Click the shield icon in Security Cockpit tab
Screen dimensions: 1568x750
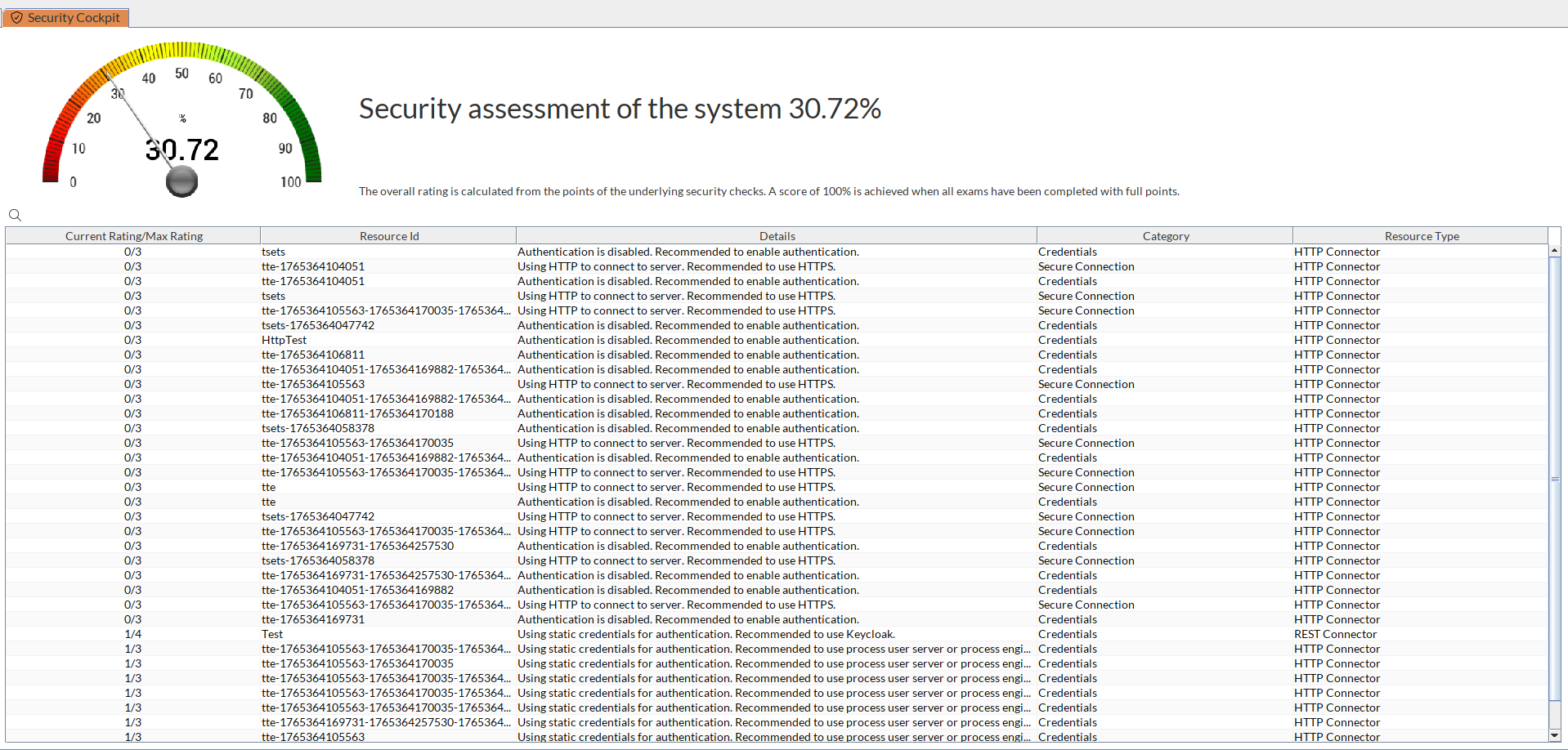(x=16, y=17)
